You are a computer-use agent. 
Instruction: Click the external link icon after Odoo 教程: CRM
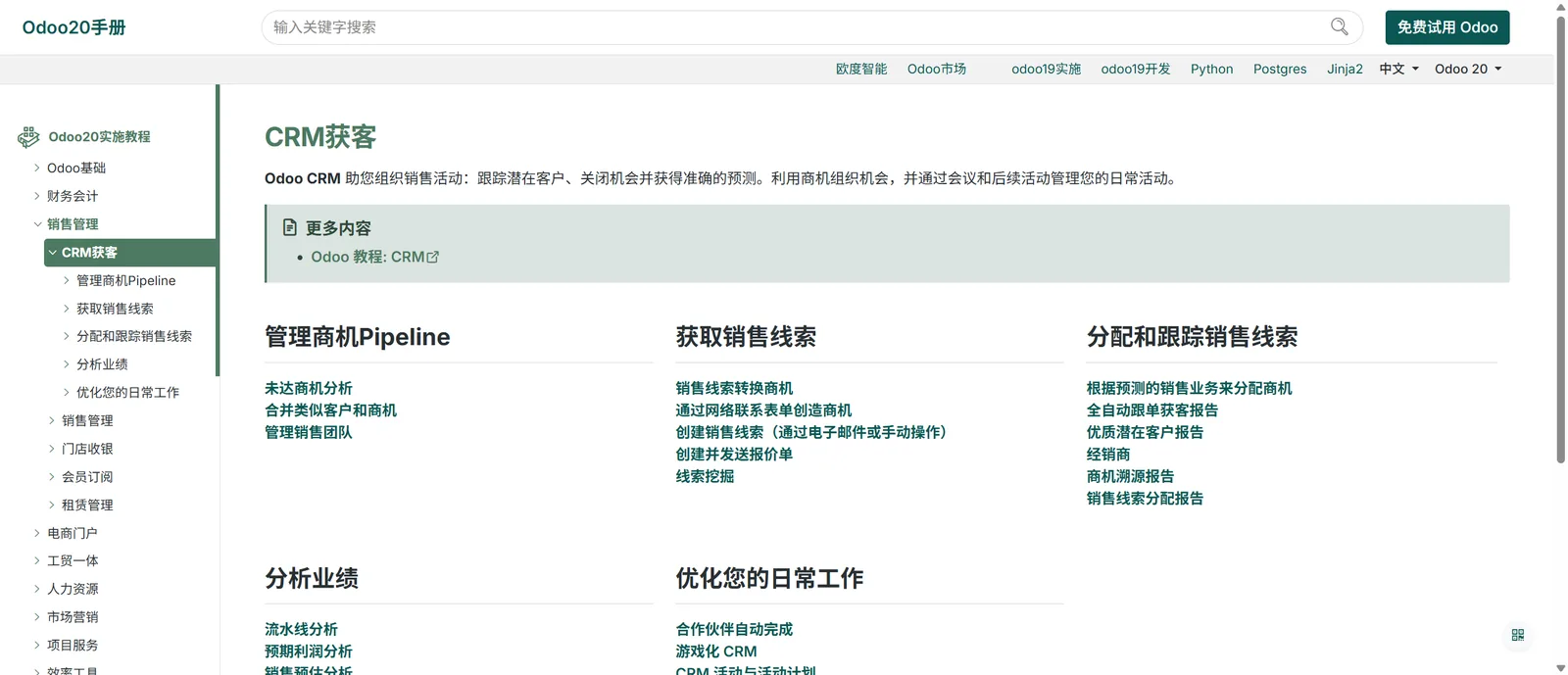pyautogui.click(x=433, y=257)
